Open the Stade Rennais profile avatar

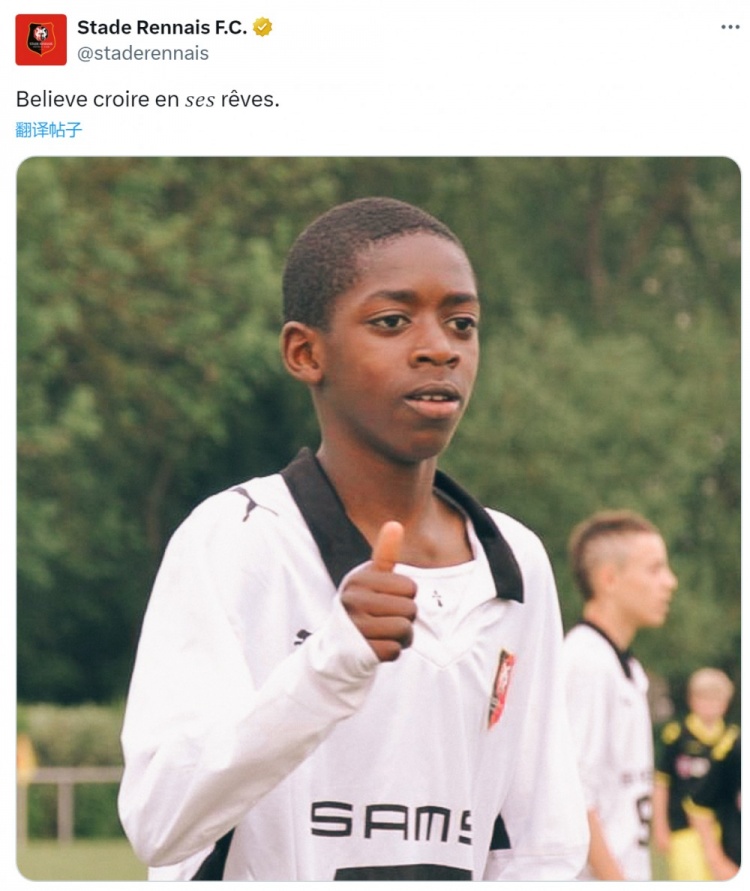[x=41, y=40]
